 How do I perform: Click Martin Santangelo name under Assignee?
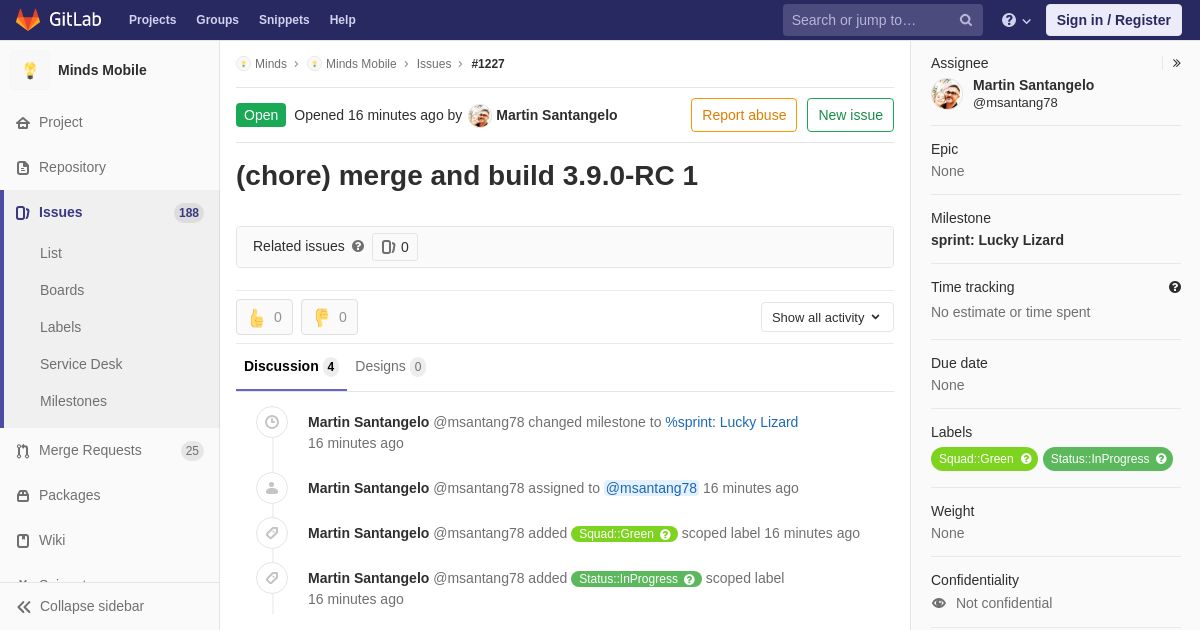[1033, 85]
